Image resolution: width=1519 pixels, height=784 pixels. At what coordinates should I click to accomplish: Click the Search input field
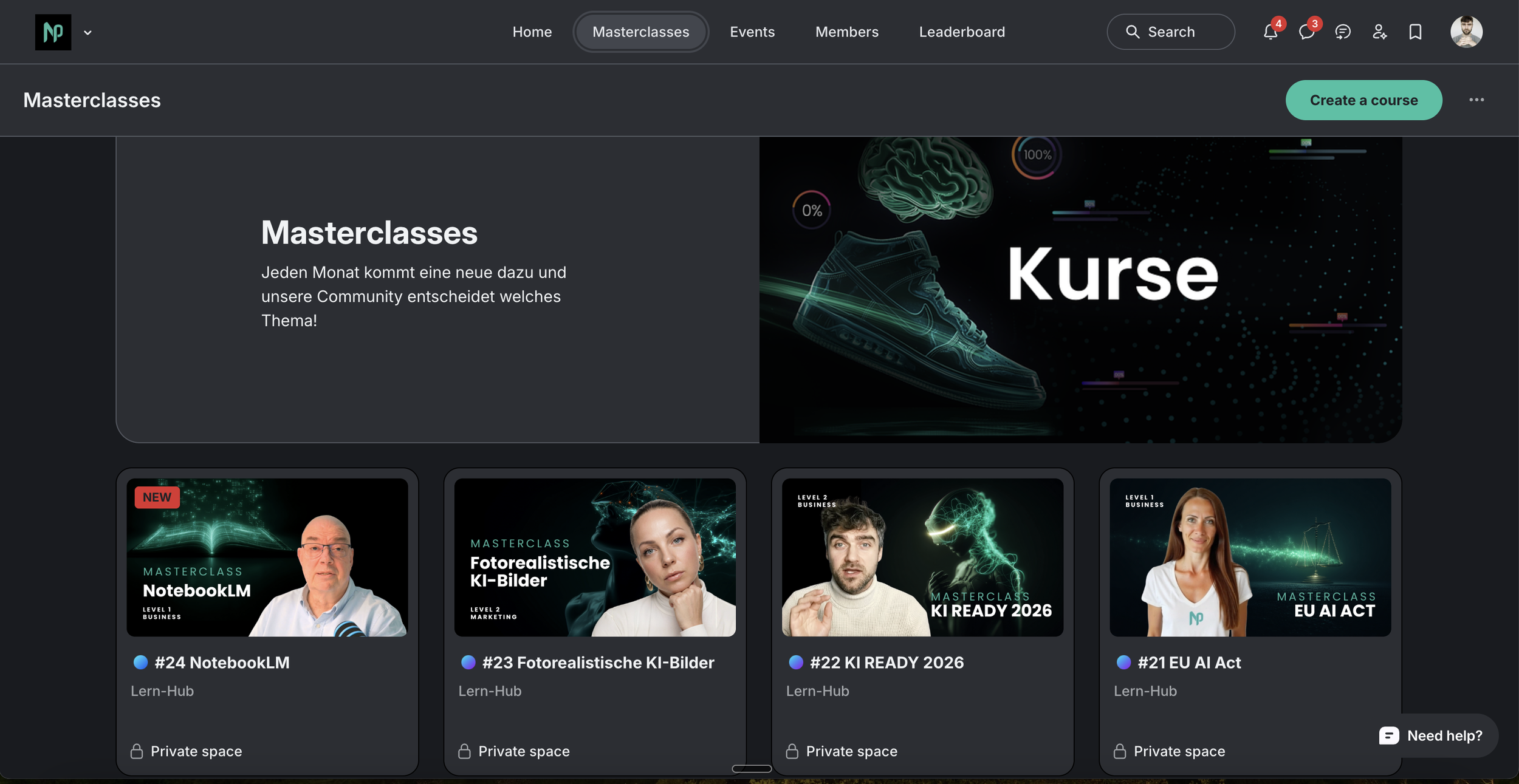point(1171,32)
